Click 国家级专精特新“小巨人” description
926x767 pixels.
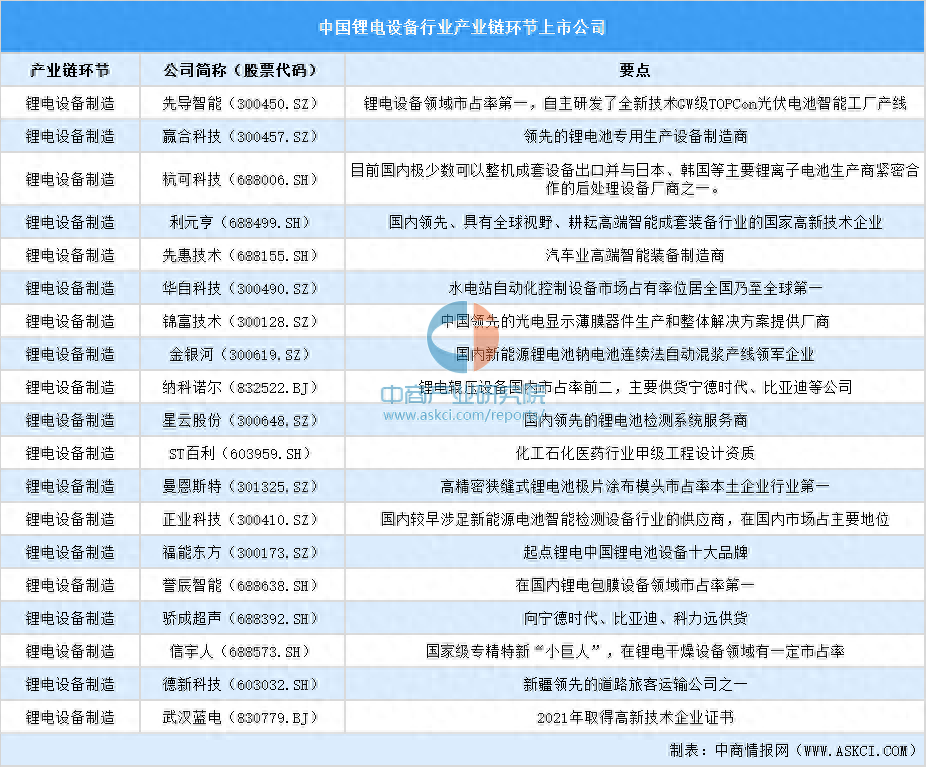pos(635,652)
